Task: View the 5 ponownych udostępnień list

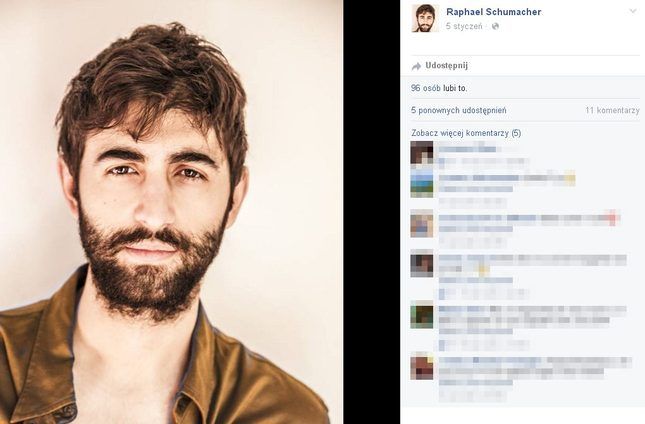Action: point(459,111)
